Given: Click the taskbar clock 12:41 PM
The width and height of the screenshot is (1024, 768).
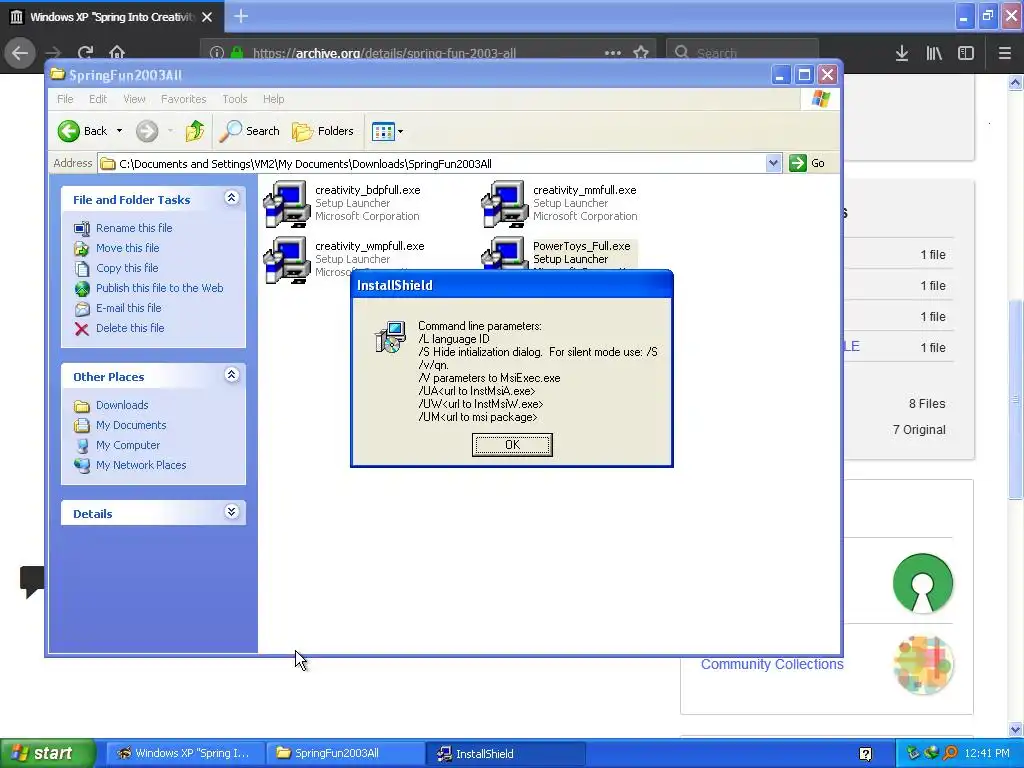Looking at the screenshot, I should 987,753.
